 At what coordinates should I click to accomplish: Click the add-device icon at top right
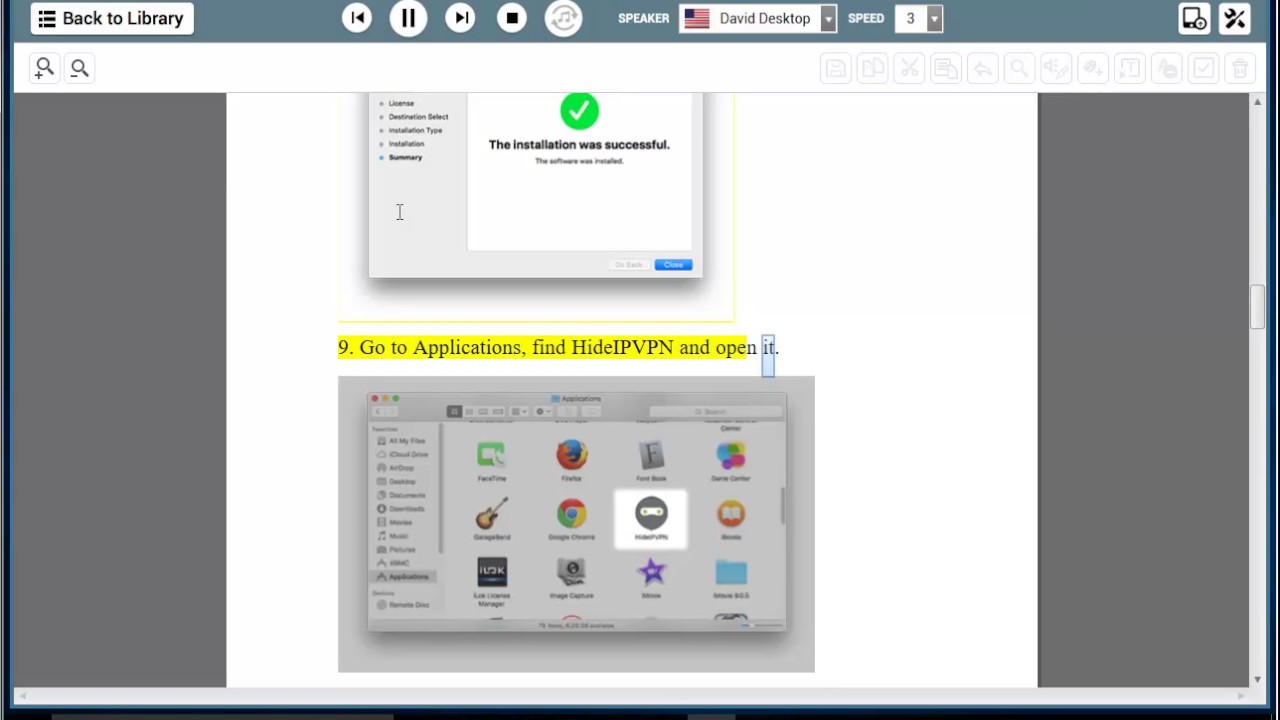[x=1195, y=19]
